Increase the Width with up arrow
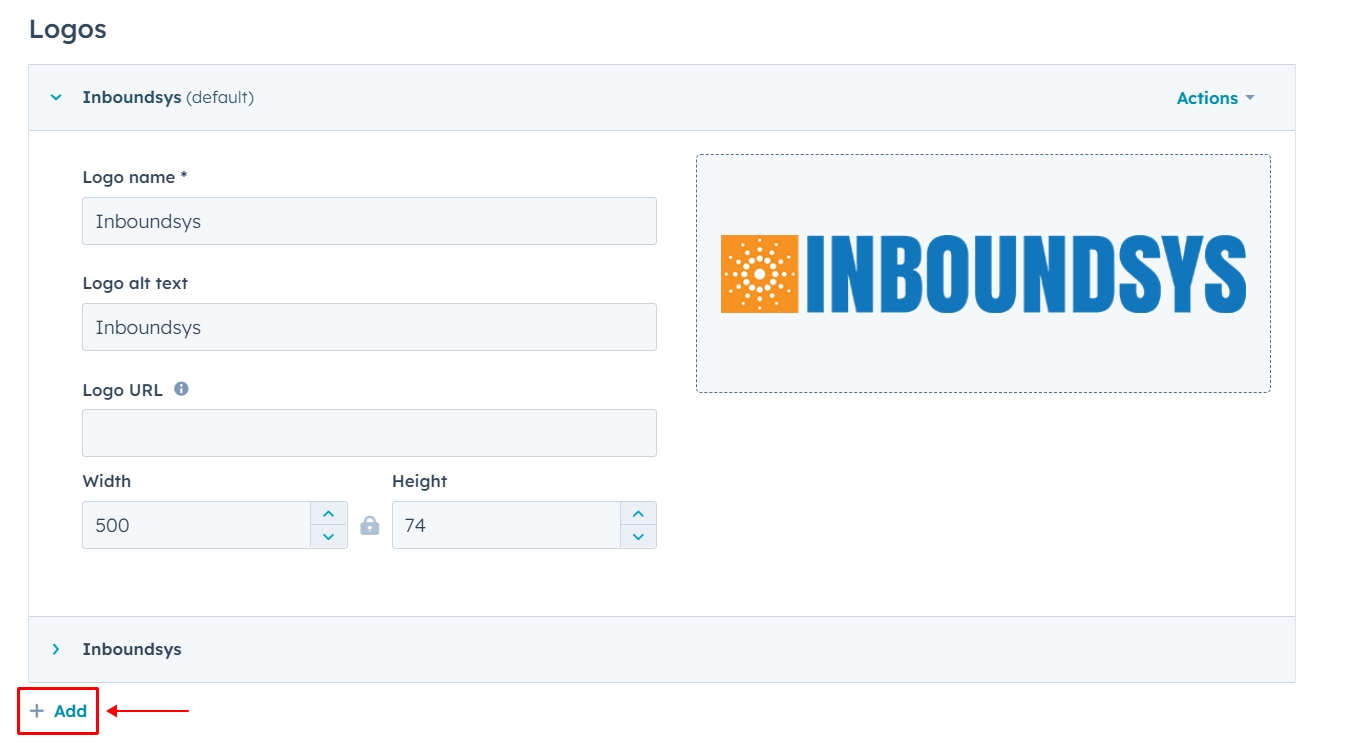Image resolution: width=1353 pixels, height=742 pixels. click(329, 513)
